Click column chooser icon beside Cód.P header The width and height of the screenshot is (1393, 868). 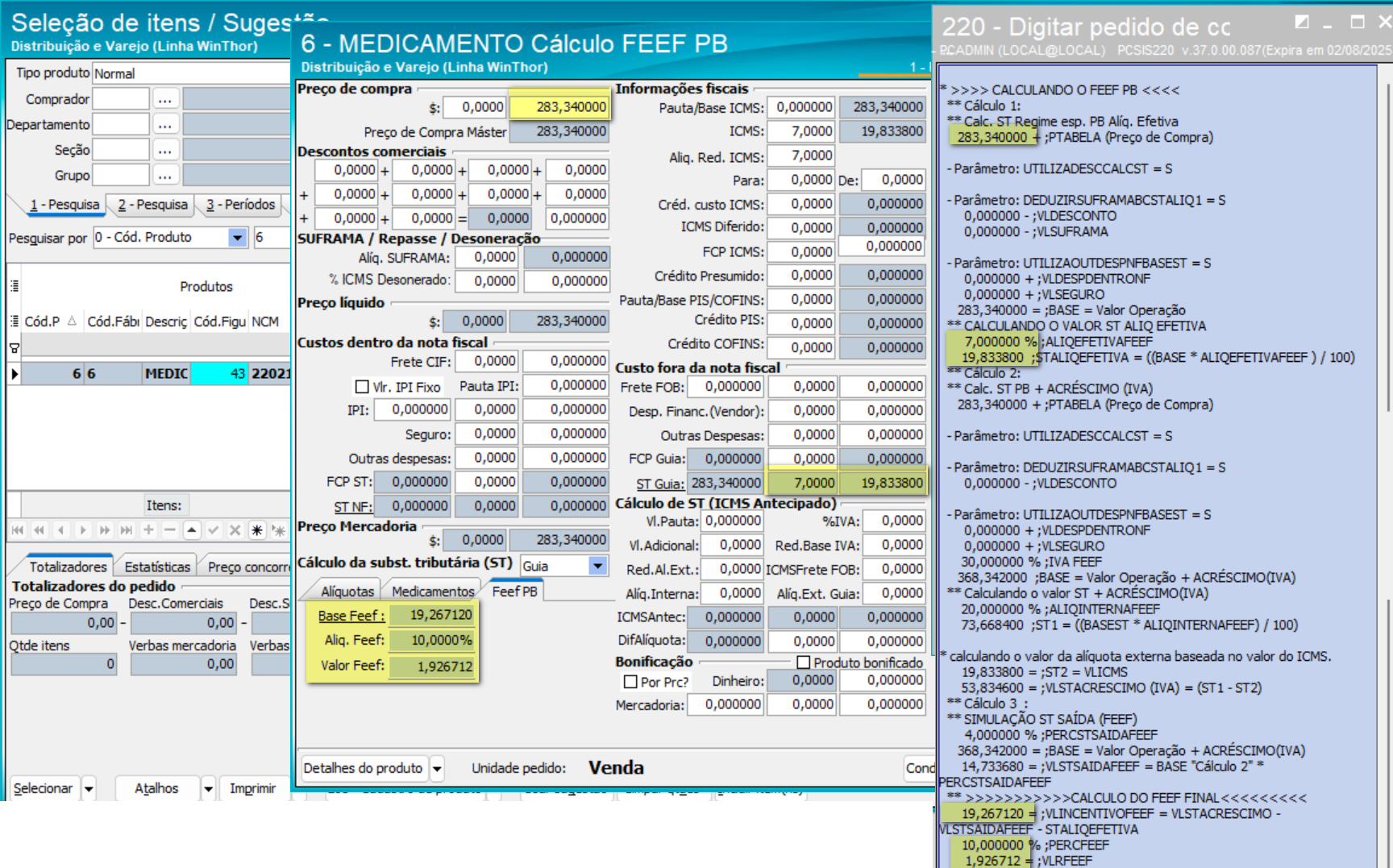tap(14, 321)
